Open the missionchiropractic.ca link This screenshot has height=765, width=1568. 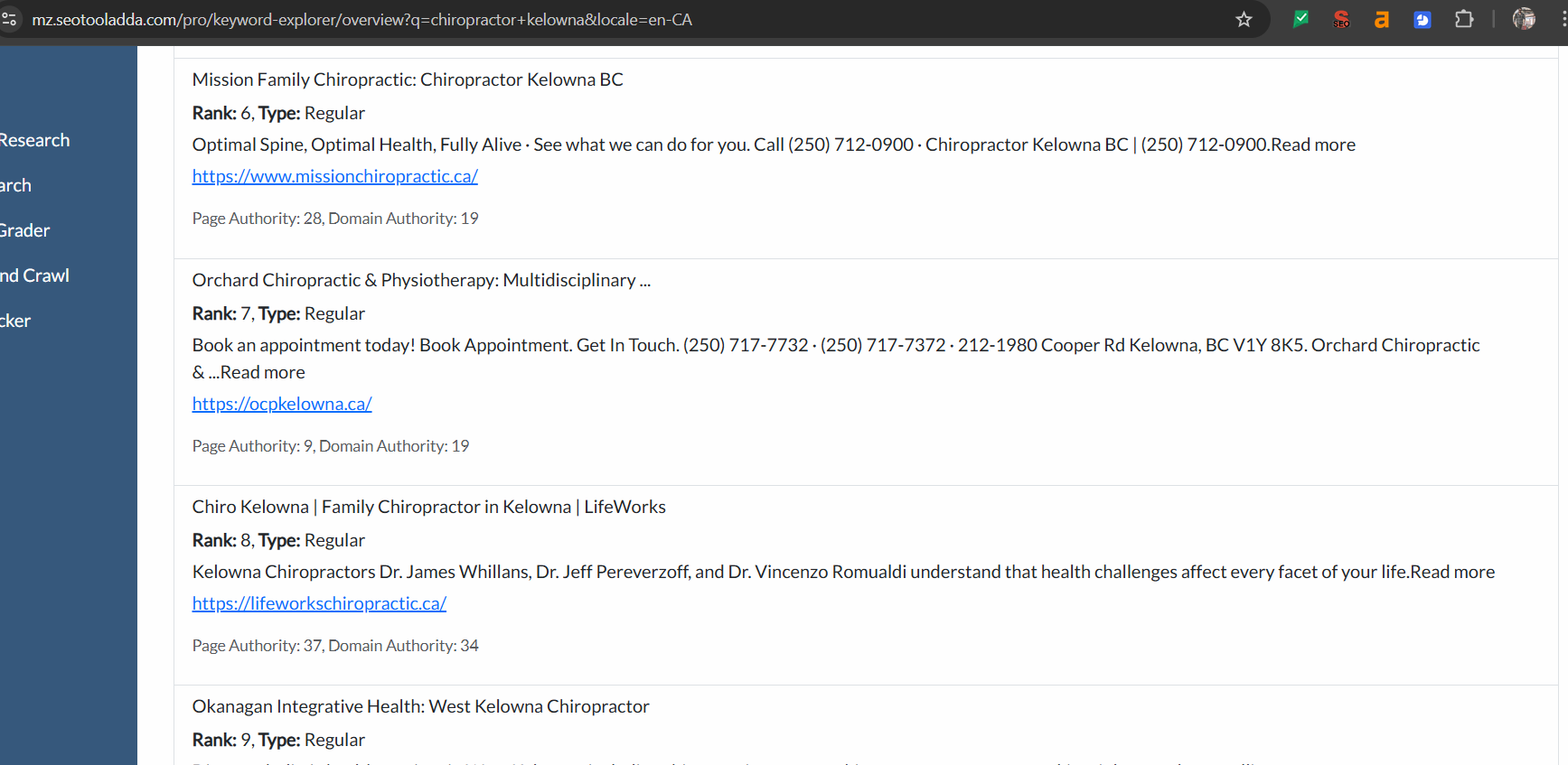pyautogui.click(x=334, y=176)
